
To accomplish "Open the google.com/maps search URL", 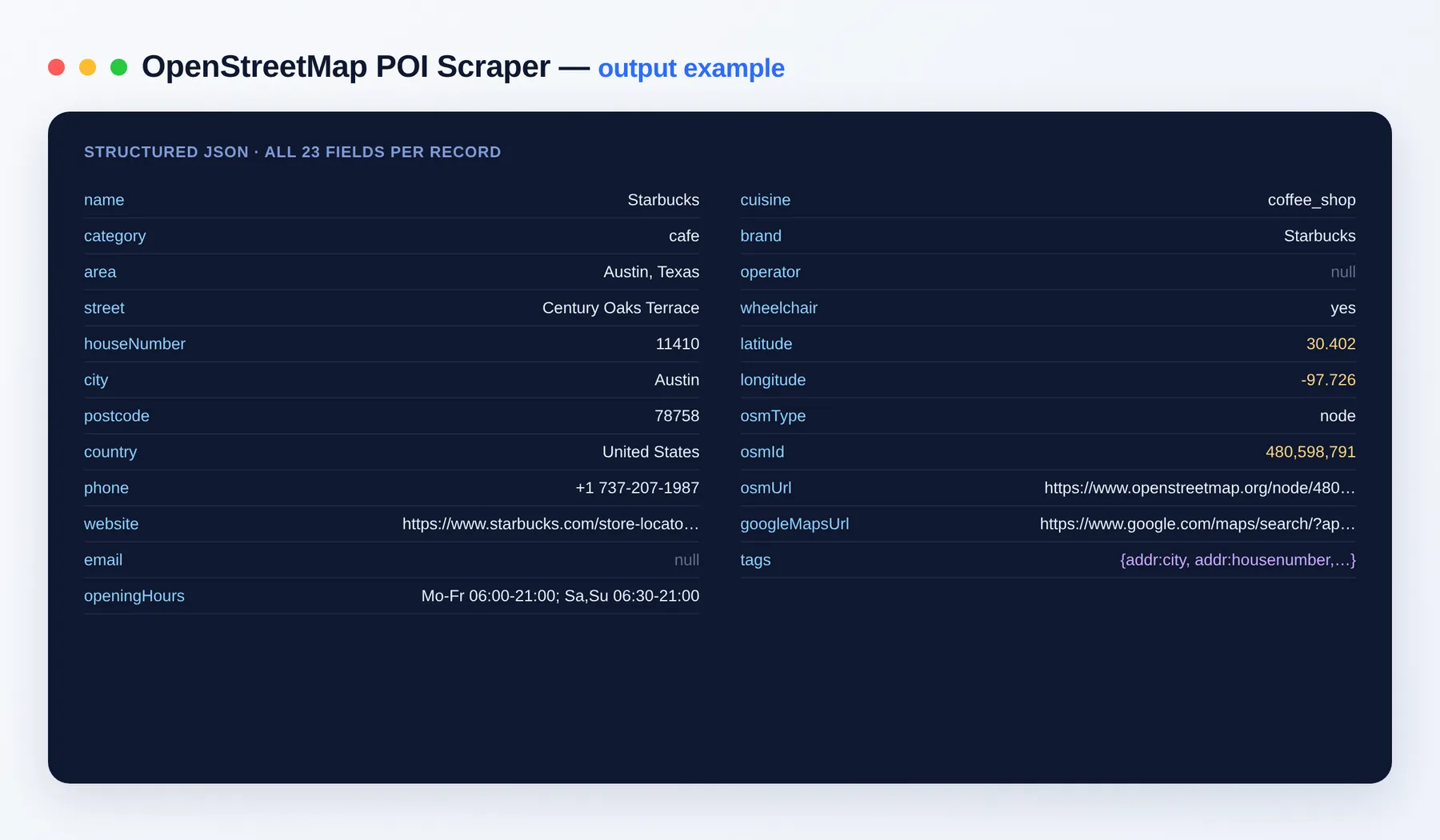I will [x=1198, y=524].
